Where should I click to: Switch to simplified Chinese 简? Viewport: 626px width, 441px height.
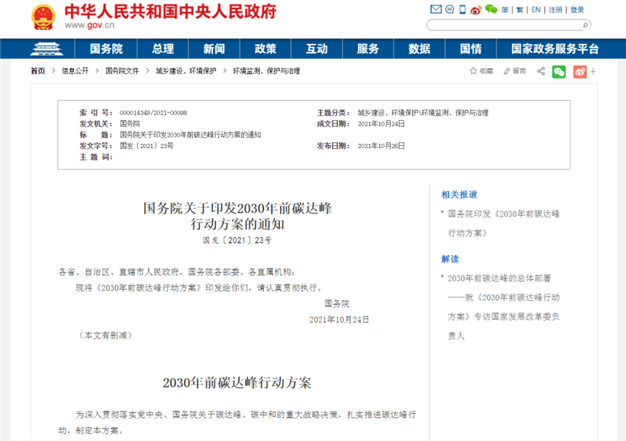tap(505, 10)
